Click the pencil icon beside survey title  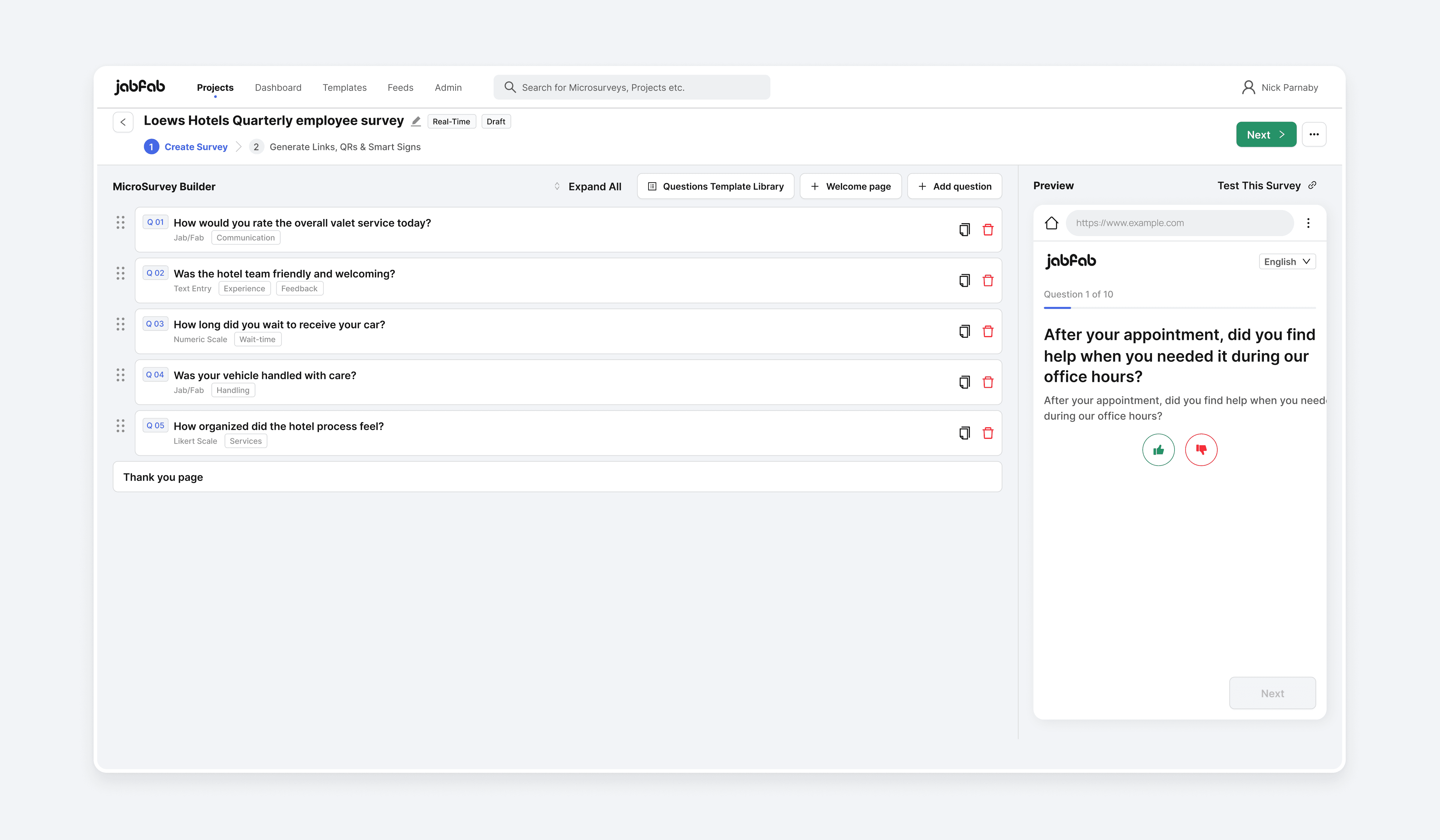click(x=416, y=121)
